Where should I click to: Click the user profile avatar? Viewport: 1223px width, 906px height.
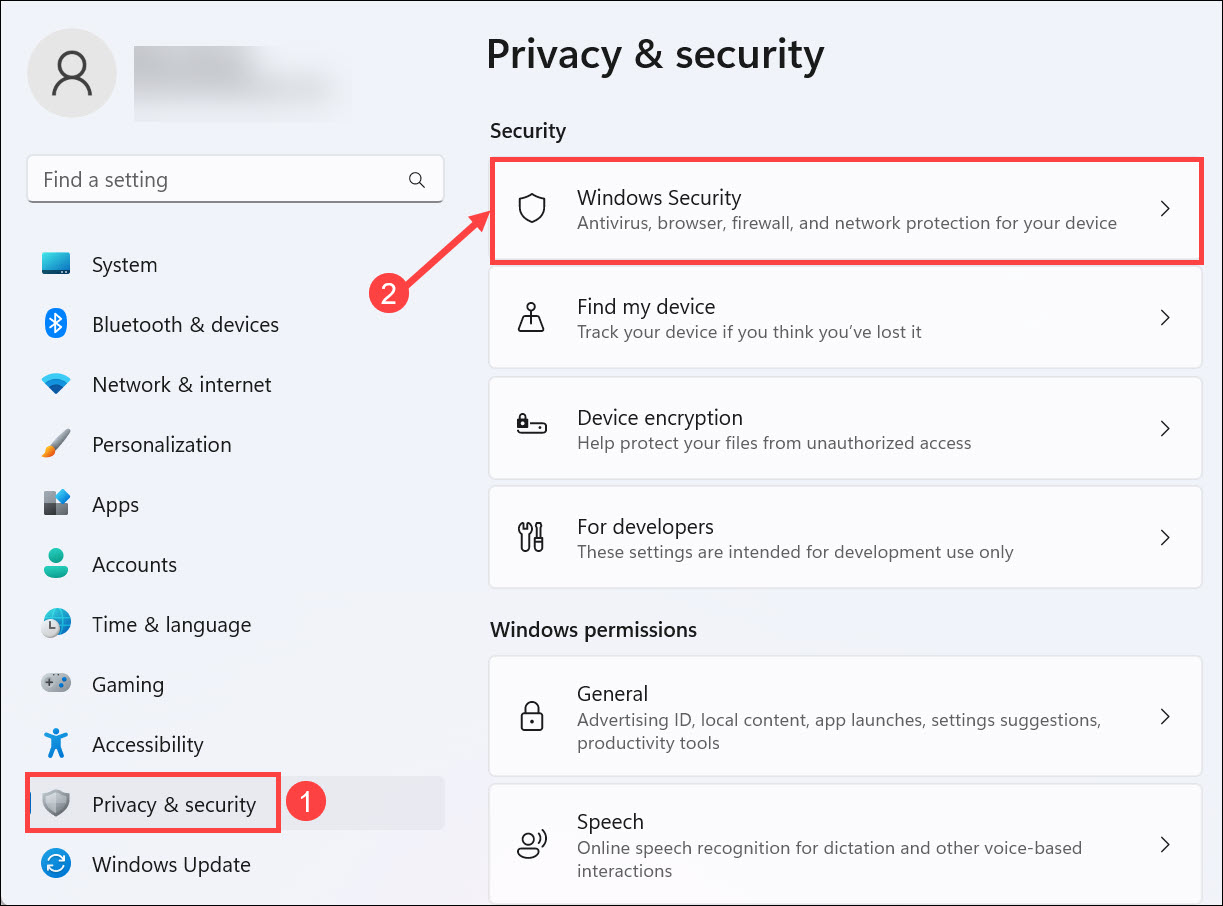coord(72,73)
